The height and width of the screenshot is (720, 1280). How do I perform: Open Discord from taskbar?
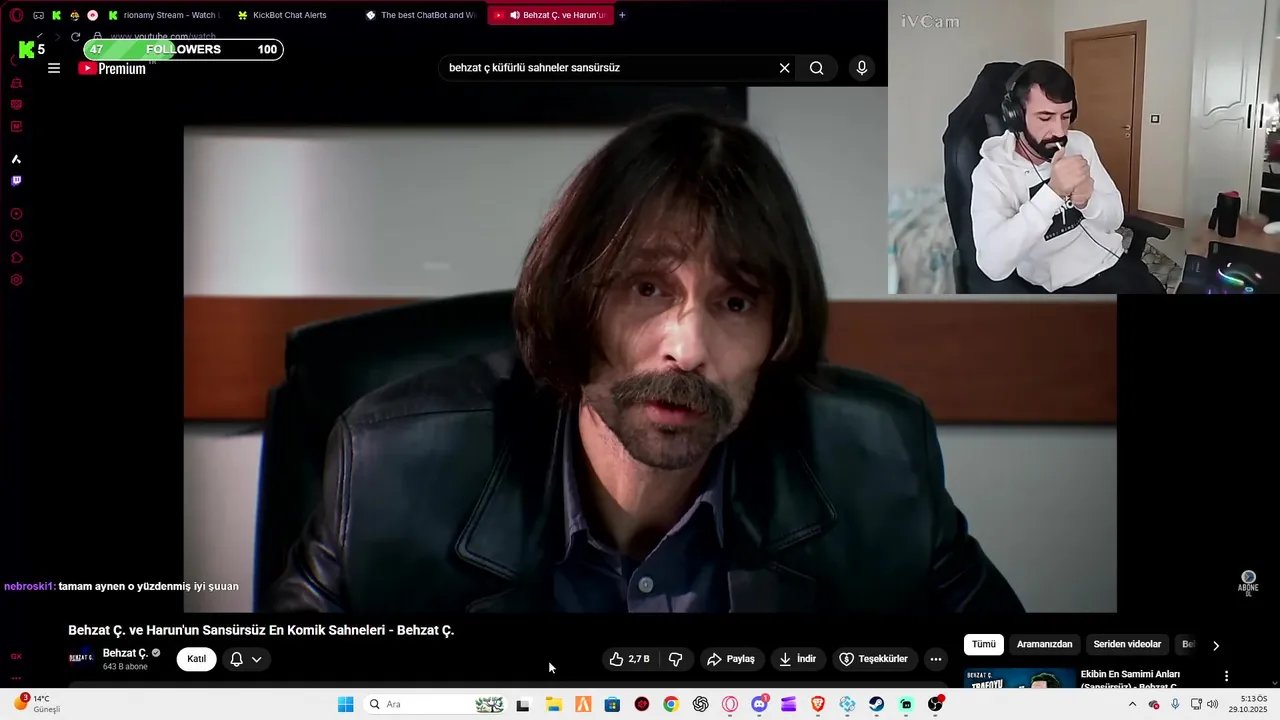[759, 704]
